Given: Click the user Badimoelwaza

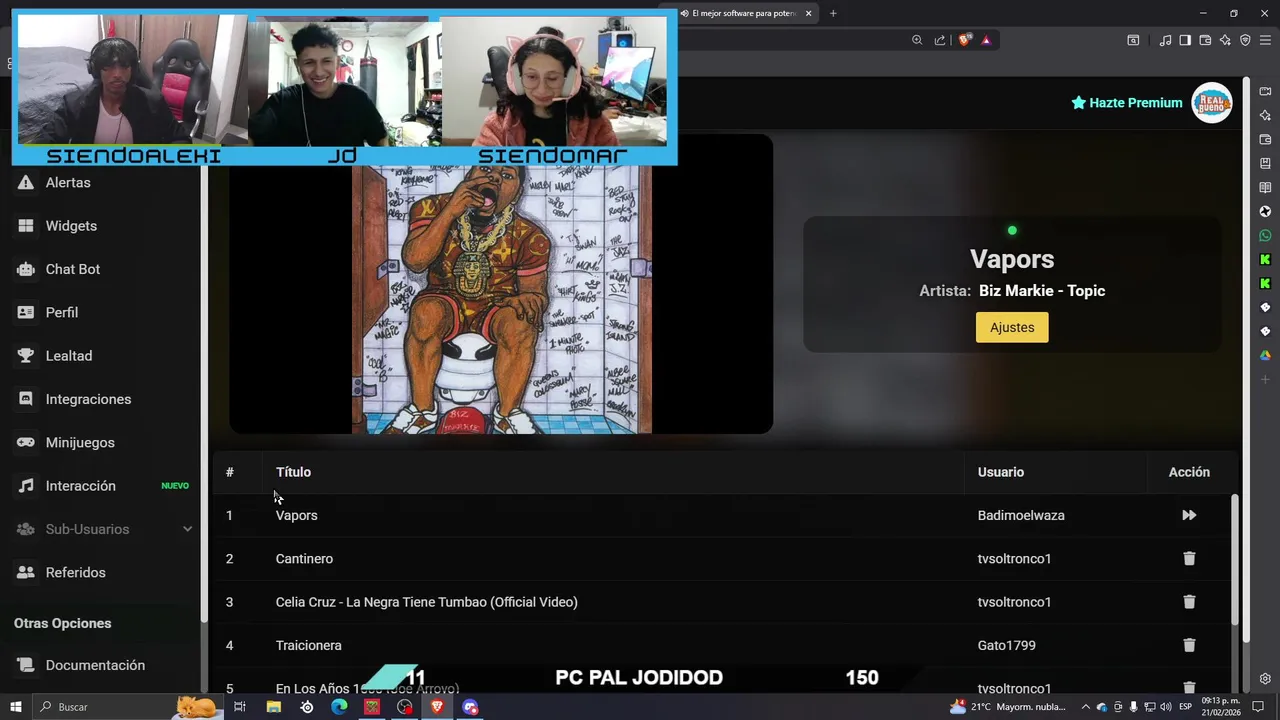Looking at the screenshot, I should tap(1021, 515).
